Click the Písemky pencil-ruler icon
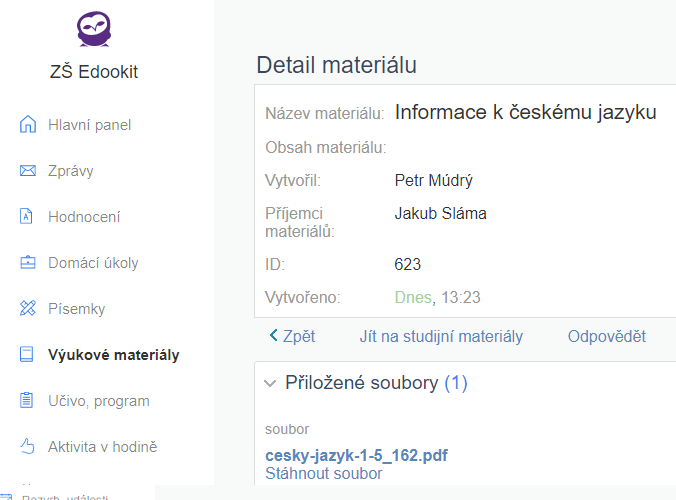The height and width of the screenshot is (500, 676). coord(27,309)
